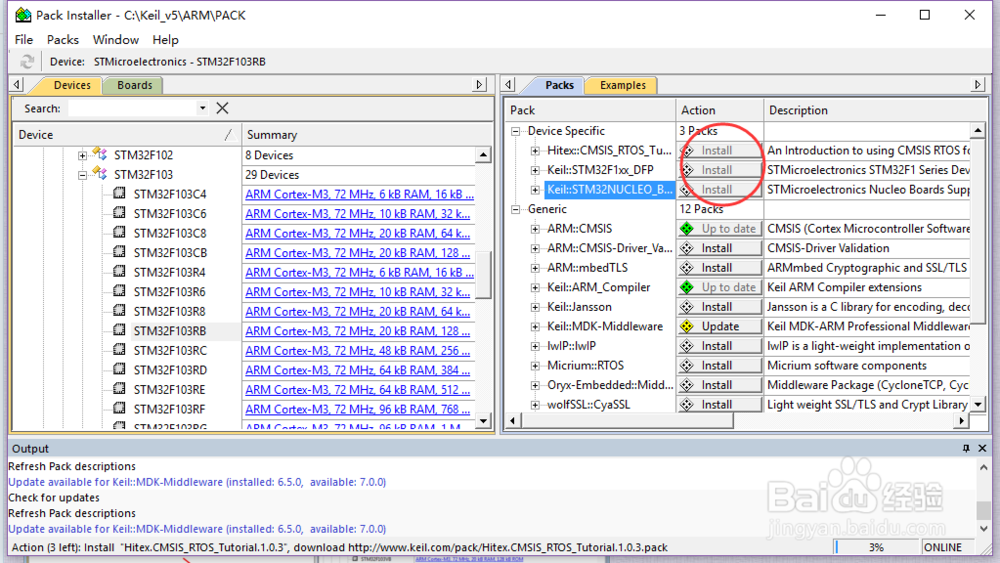Click inside the device Search input field

pos(132,108)
